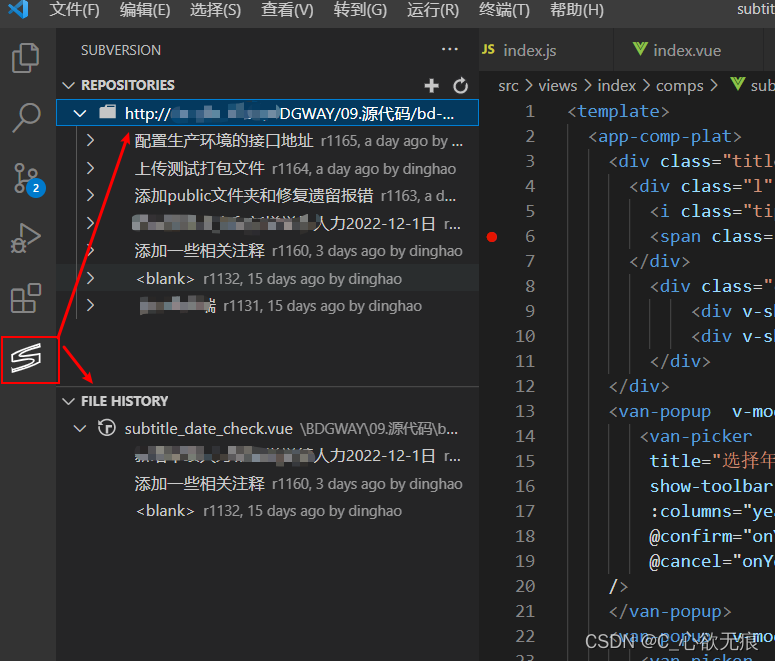Expand revision r1163 commit entry

point(90,196)
